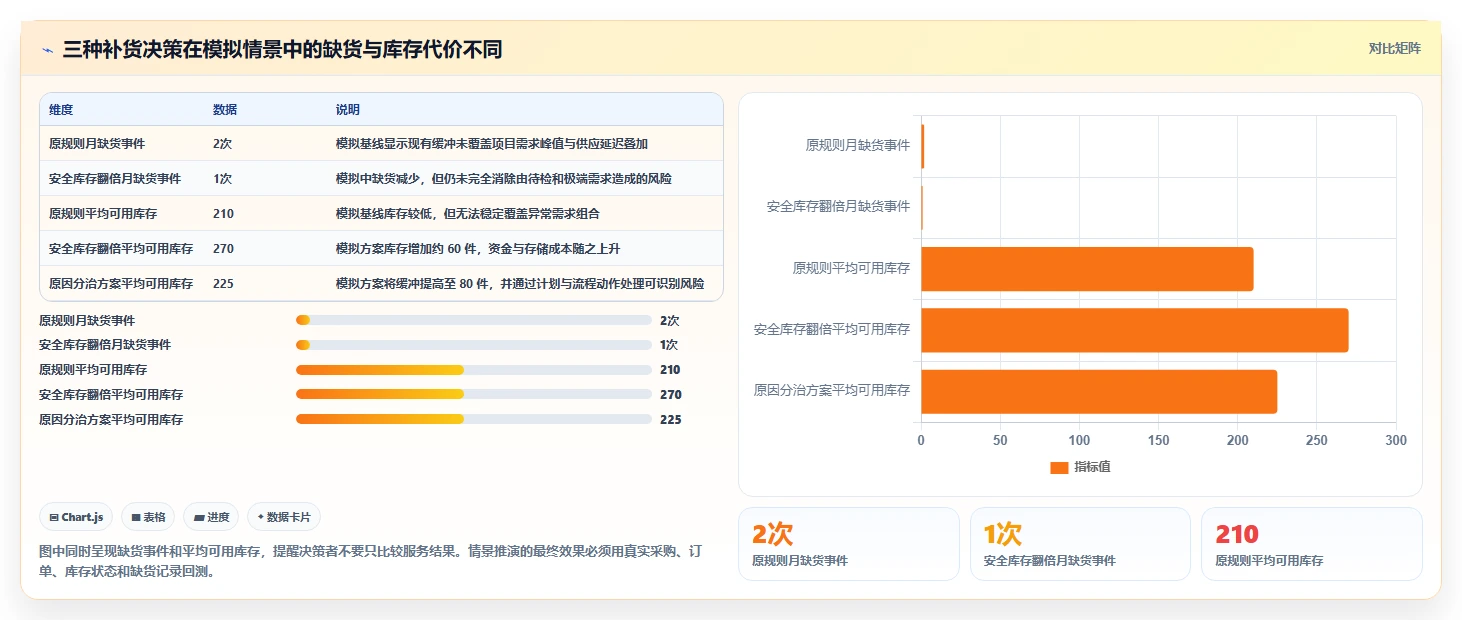Screen dimensions: 1462x620
Task: Click the small chart bar for 原规则月缺货事件
Action: pos(922,146)
